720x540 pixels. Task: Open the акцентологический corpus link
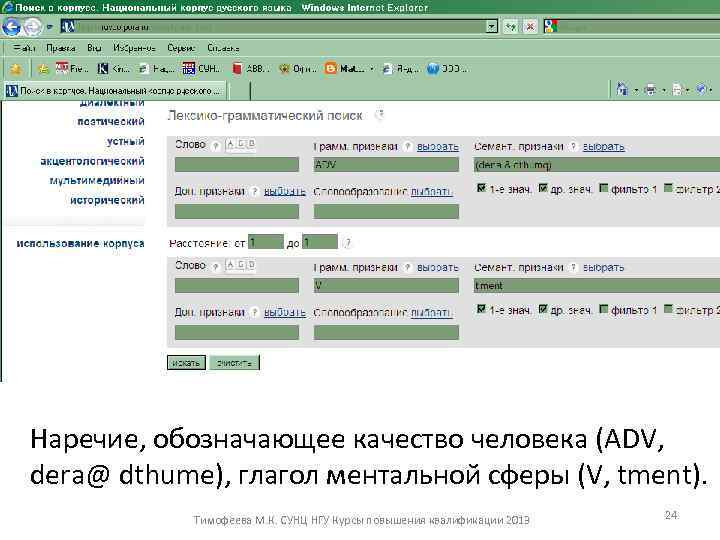(92, 161)
